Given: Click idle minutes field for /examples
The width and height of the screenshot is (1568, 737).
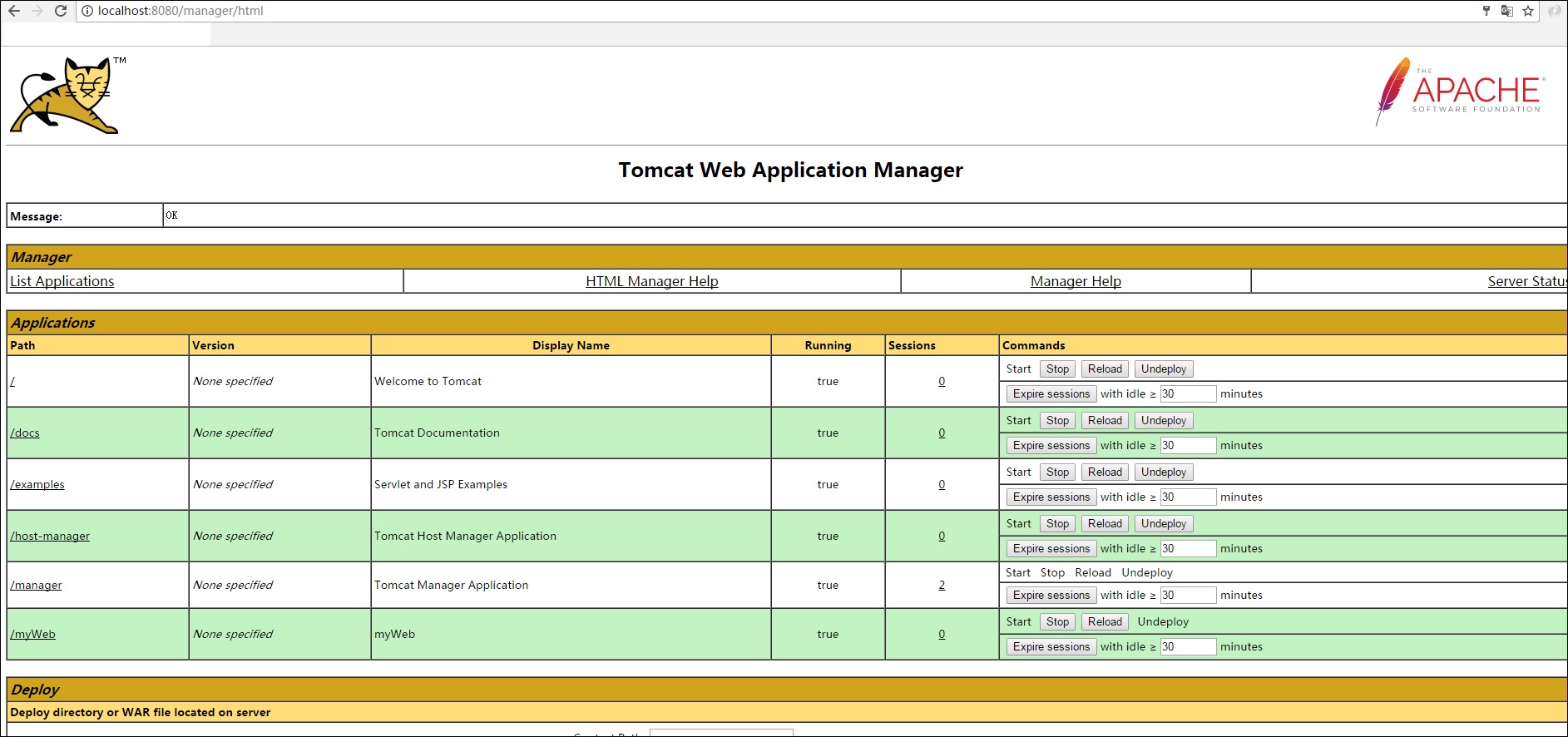Looking at the screenshot, I should [1188, 497].
